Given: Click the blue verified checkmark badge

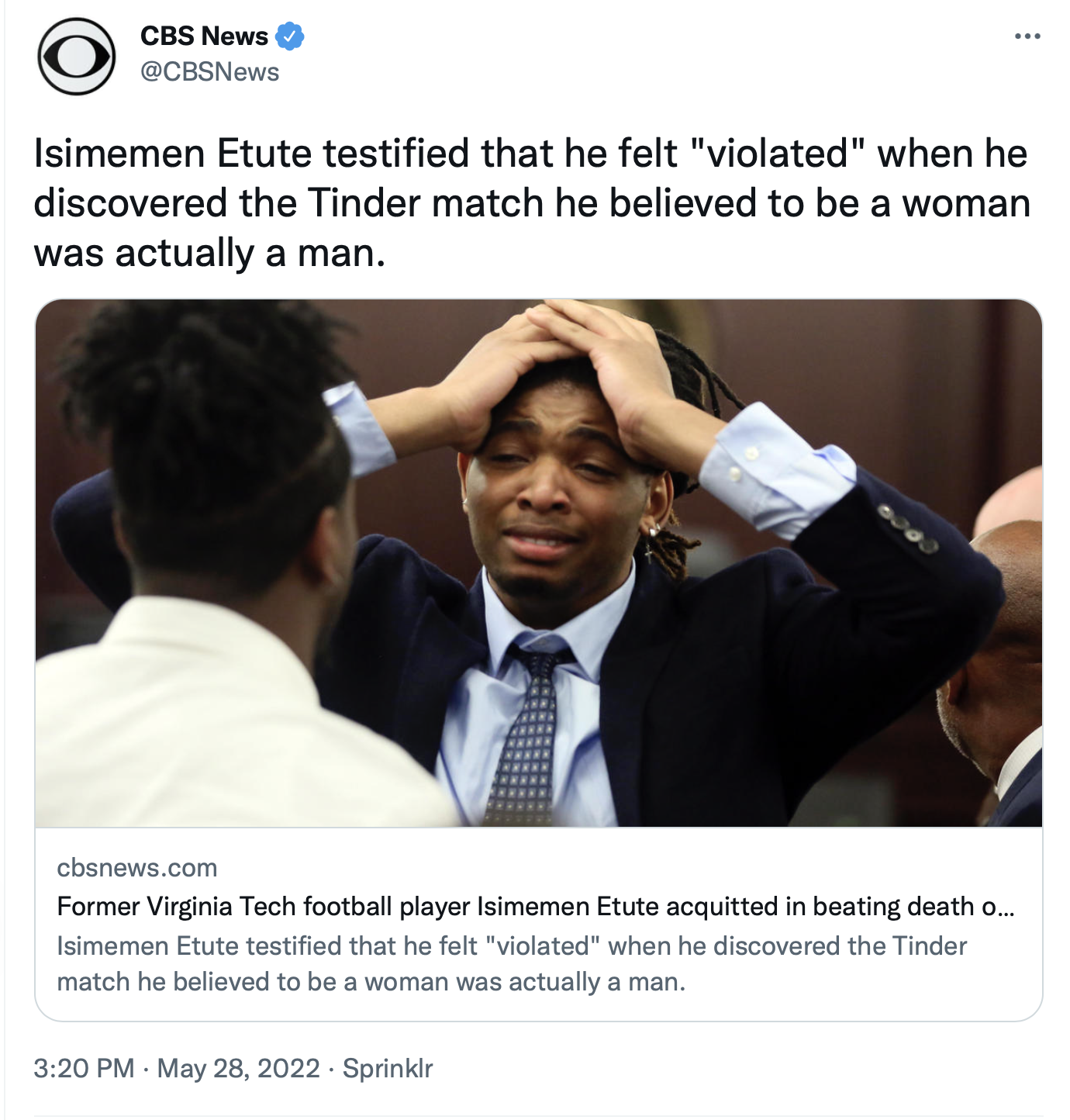Looking at the screenshot, I should pyautogui.click(x=290, y=36).
